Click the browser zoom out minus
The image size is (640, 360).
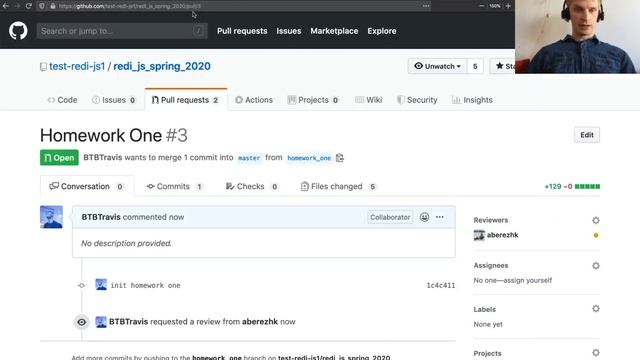(x=482, y=6)
